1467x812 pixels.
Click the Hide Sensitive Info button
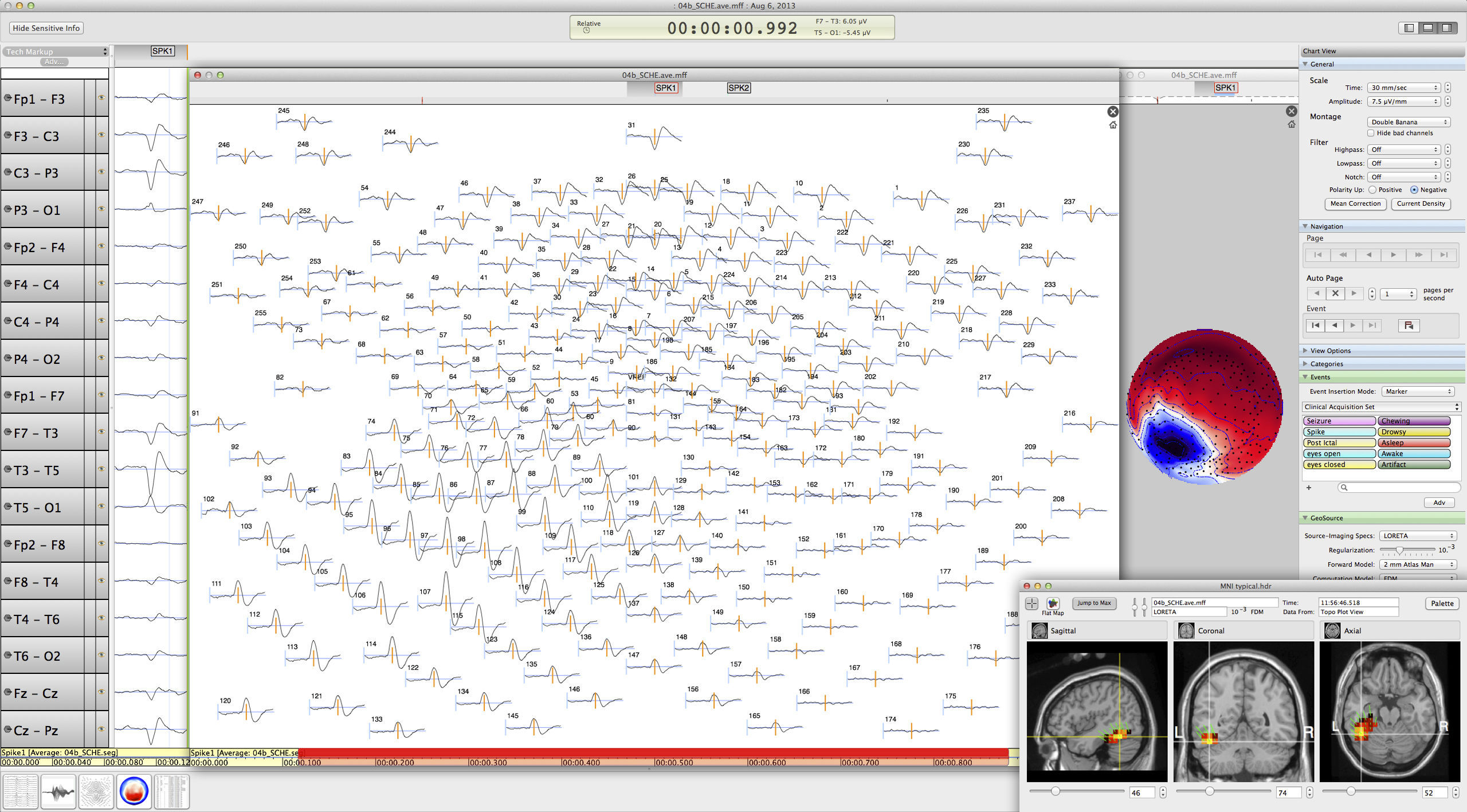(x=46, y=28)
